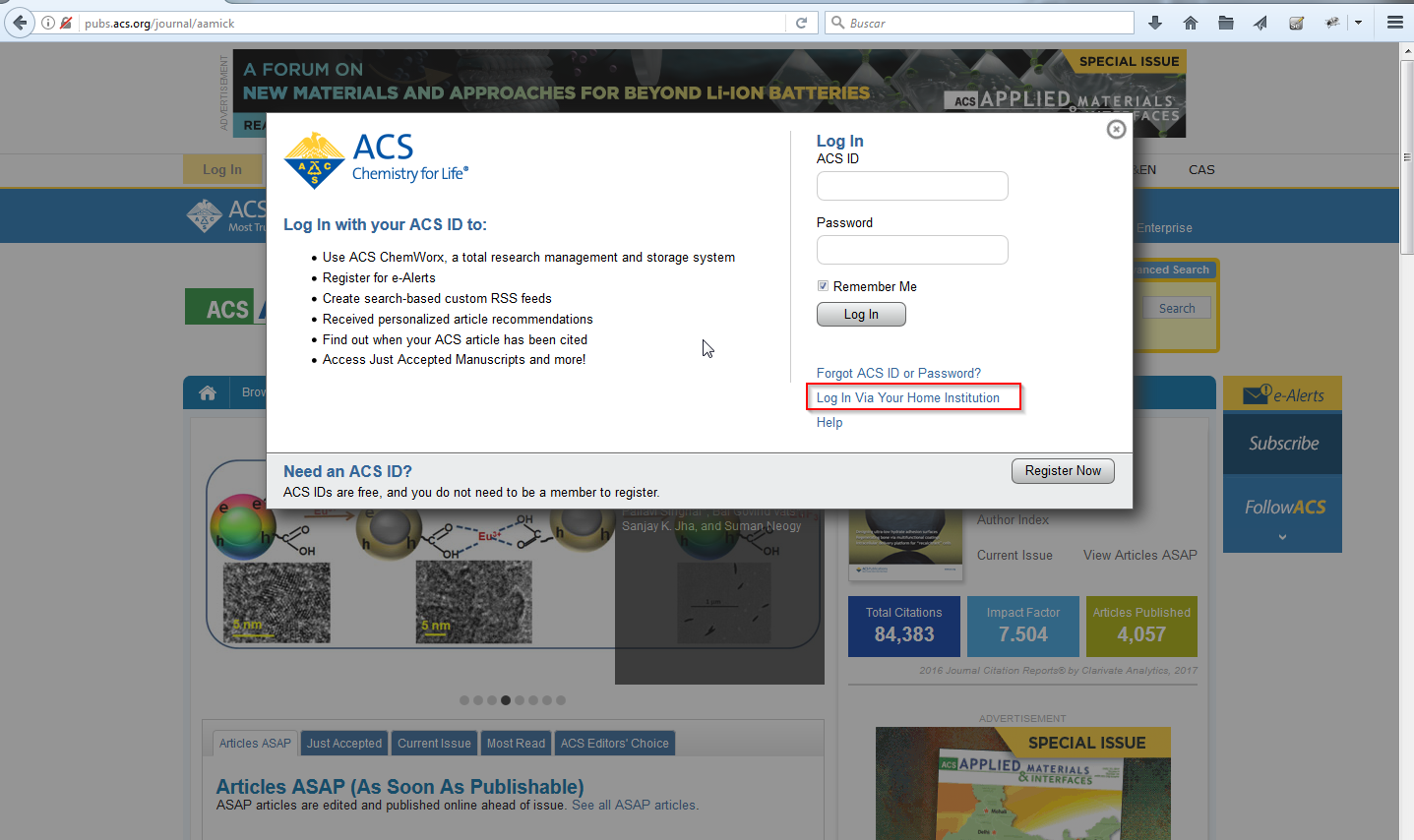Go to the browser home page
The width and height of the screenshot is (1414, 840).
tap(1191, 23)
